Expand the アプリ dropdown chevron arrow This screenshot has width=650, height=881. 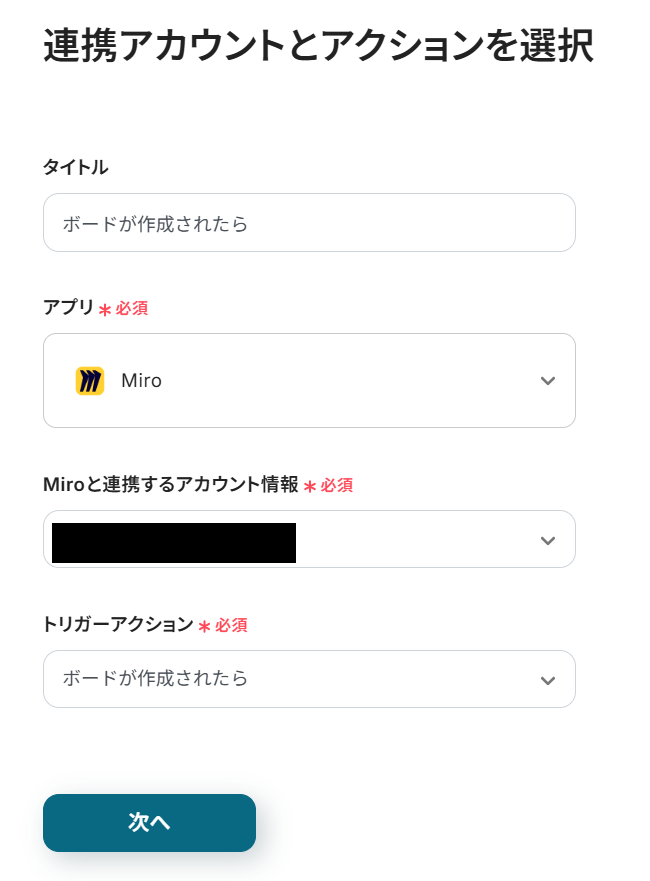coord(547,381)
